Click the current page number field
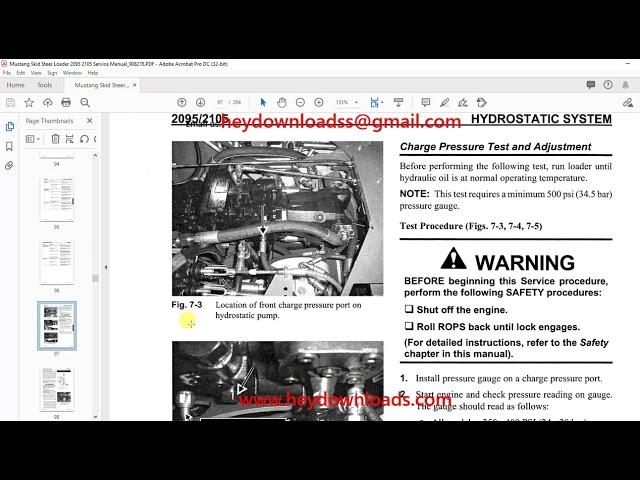The width and height of the screenshot is (640, 480). click(220, 102)
